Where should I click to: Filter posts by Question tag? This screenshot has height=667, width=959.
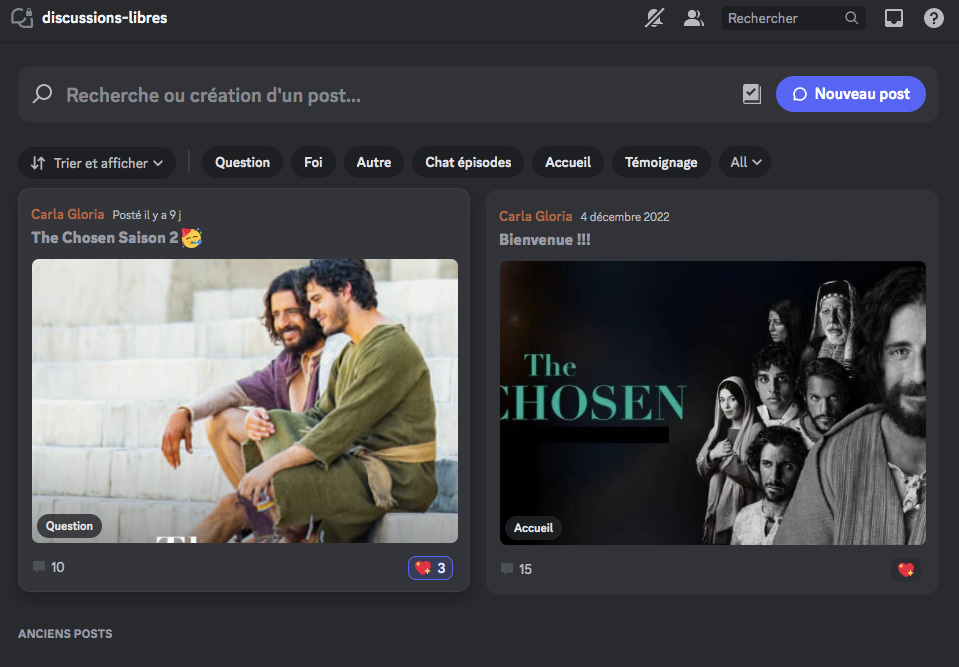[x=242, y=163]
